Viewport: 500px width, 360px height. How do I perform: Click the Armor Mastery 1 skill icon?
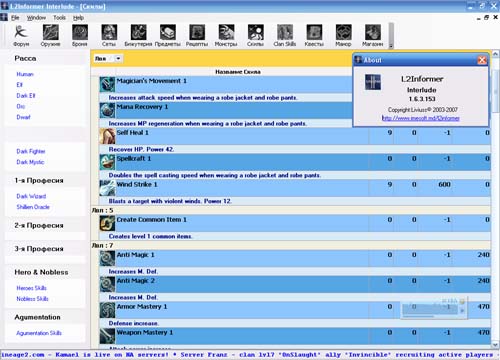click(107, 310)
